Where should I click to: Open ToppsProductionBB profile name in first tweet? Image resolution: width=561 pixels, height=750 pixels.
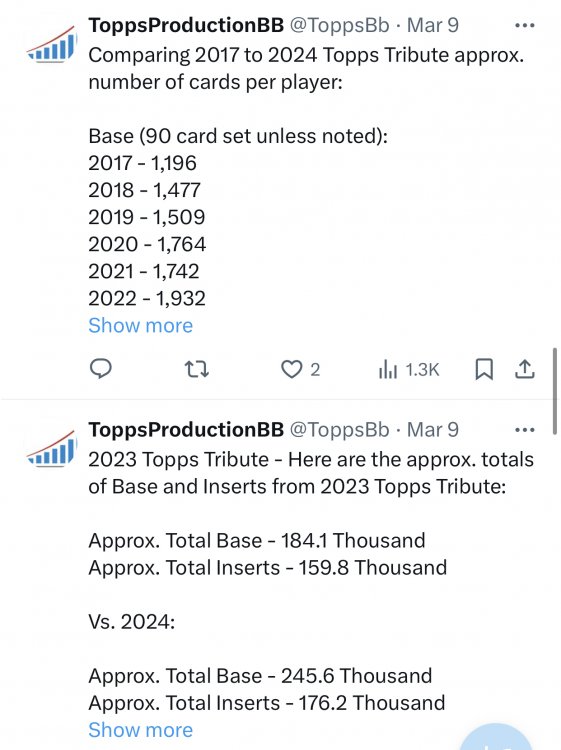coord(186,25)
